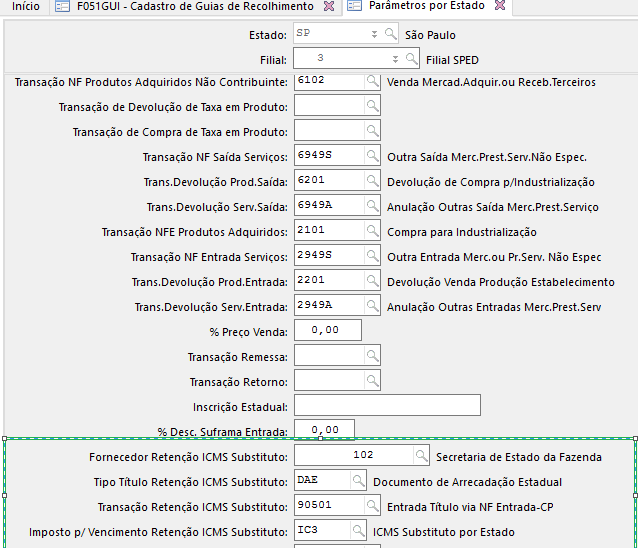
Task: Focus the % Desc. Suframa Entrada field
Action: (x=325, y=430)
